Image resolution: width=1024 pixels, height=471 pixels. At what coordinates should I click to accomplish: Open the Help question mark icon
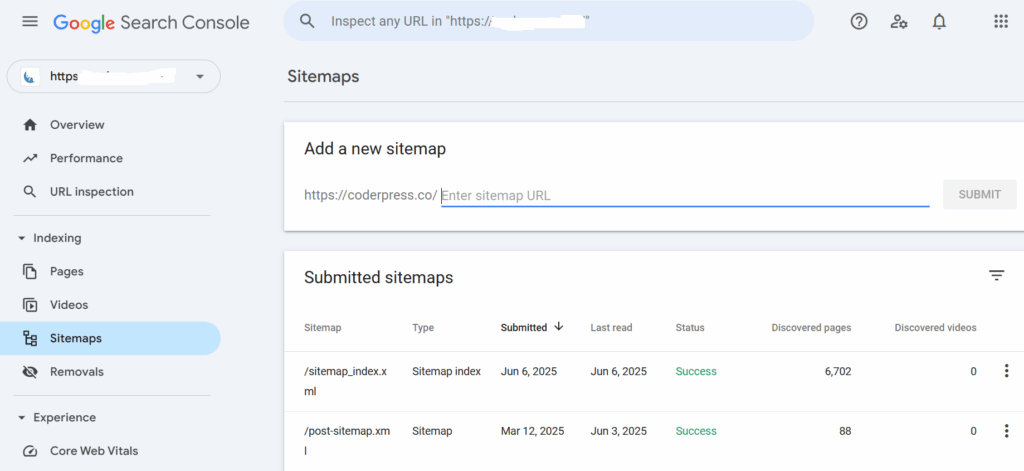[x=859, y=22]
